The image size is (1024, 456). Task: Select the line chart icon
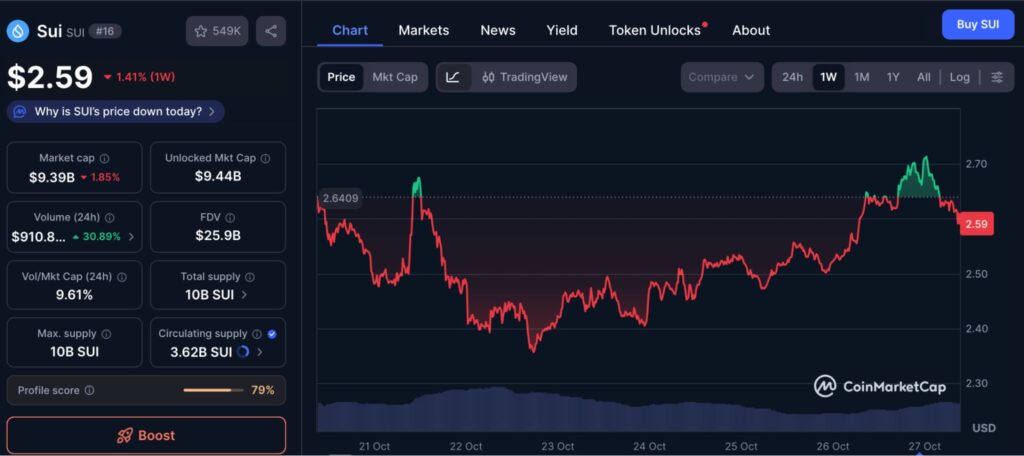click(453, 77)
